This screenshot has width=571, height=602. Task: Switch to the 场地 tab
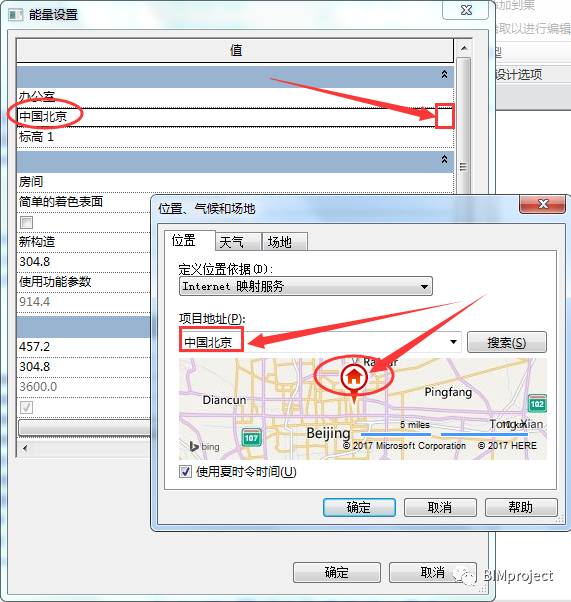[x=284, y=242]
